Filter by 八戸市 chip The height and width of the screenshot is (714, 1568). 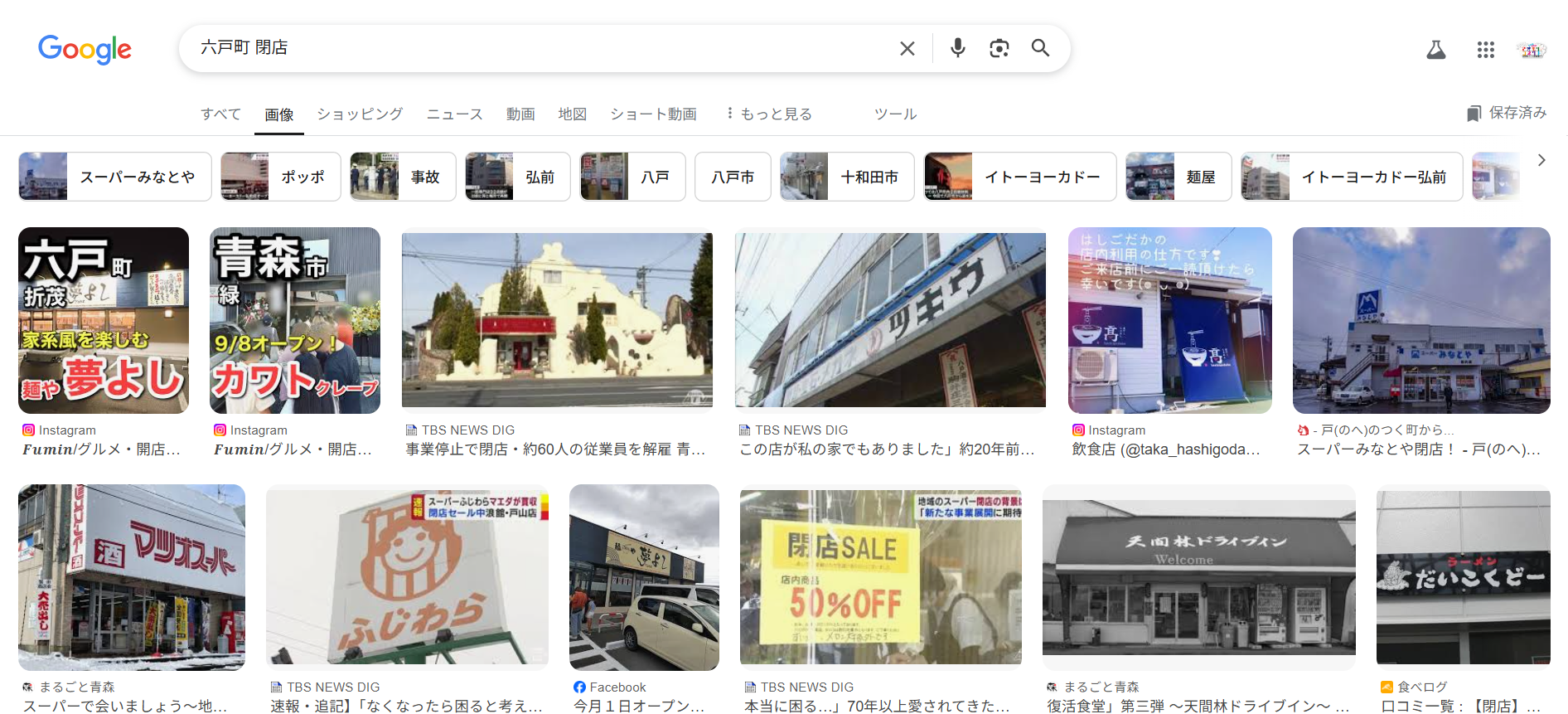(x=733, y=177)
